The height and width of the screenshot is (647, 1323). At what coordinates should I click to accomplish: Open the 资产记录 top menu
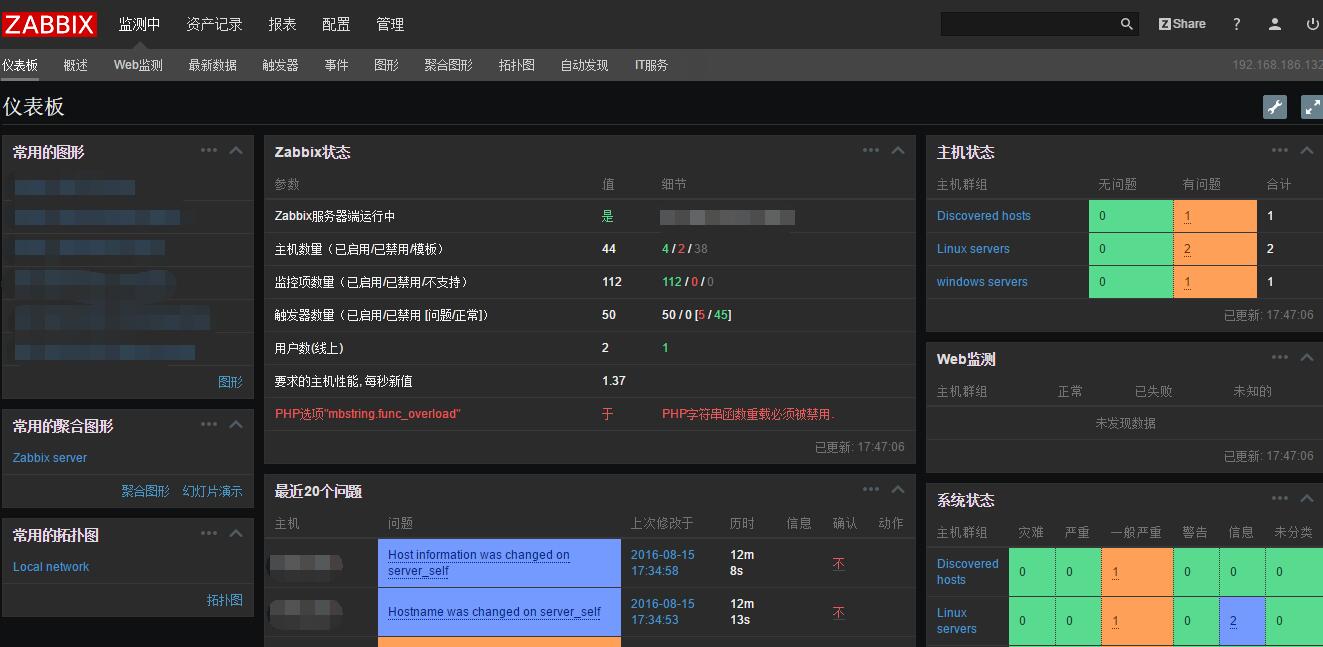[214, 24]
